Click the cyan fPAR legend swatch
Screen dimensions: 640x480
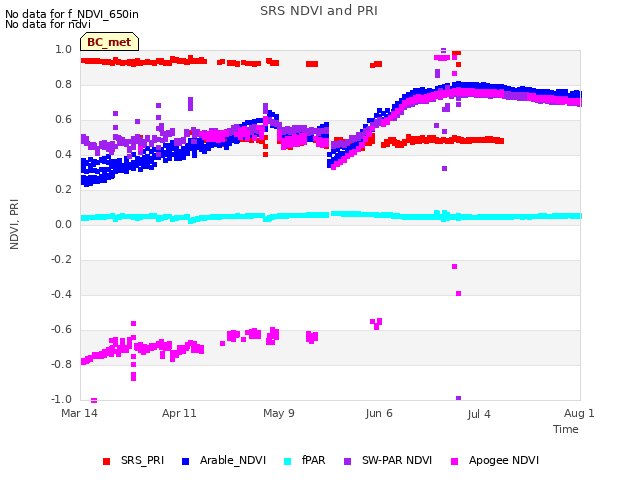(x=287, y=462)
